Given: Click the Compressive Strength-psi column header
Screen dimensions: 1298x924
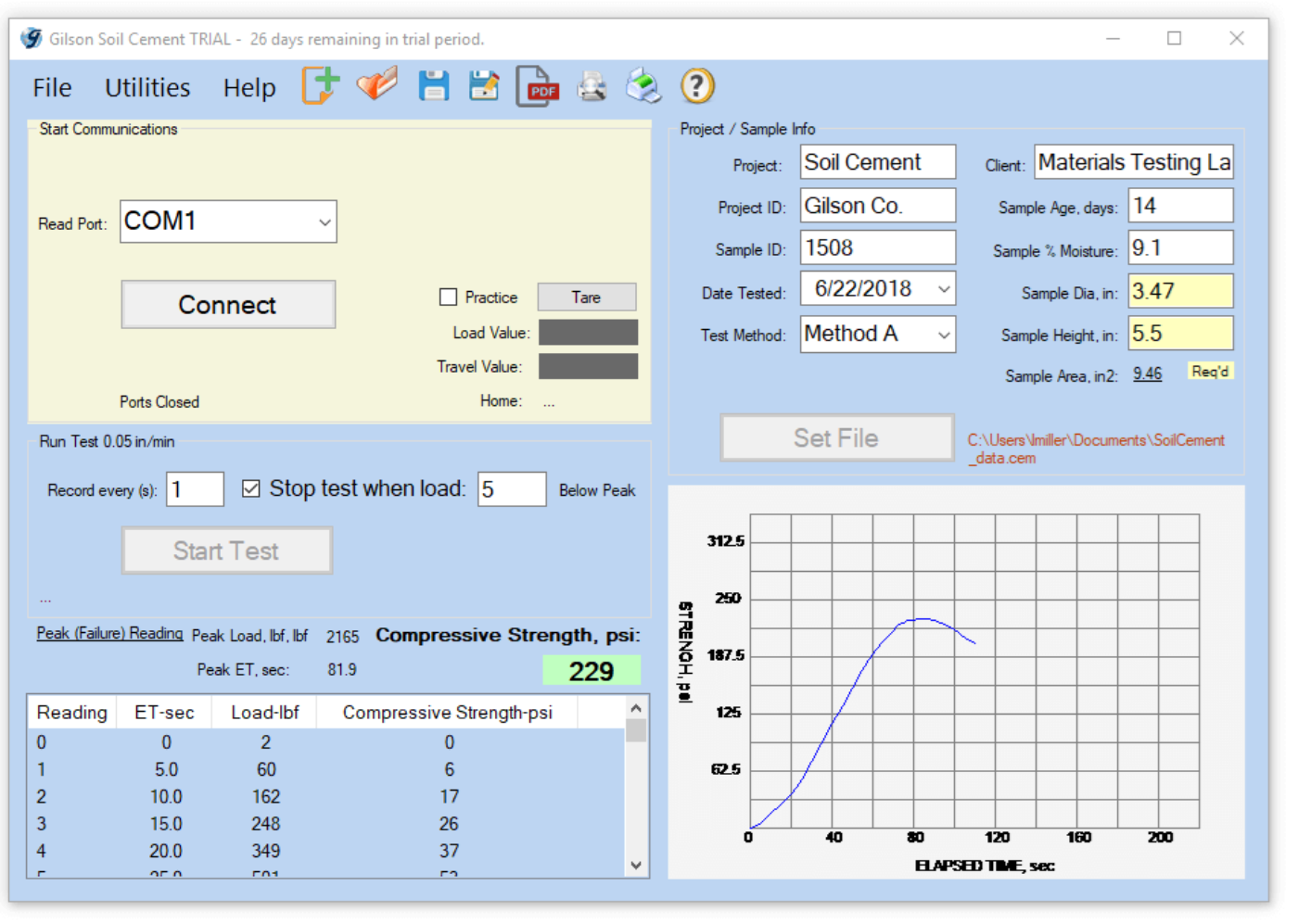Looking at the screenshot, I should (448, 712).
